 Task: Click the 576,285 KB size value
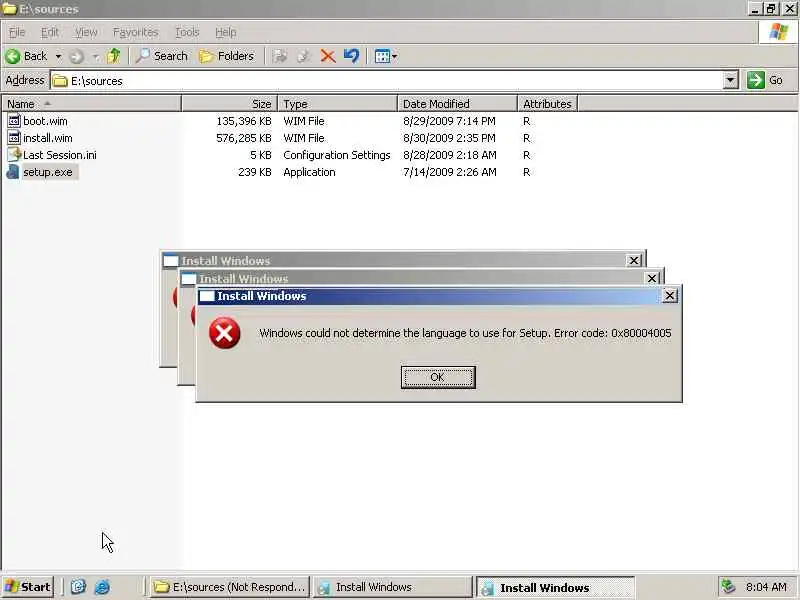(x=244, y=138)
